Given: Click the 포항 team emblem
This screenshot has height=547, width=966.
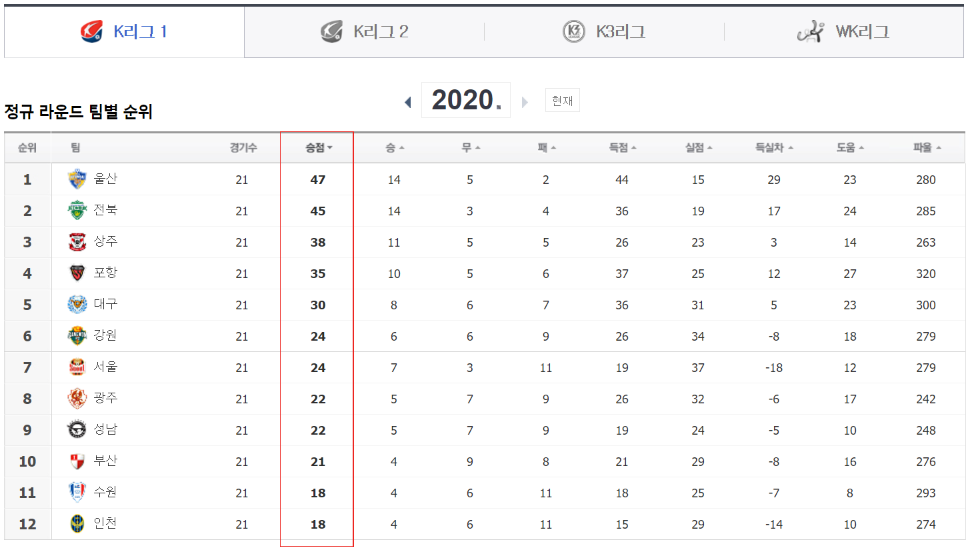Looking at the screenshot, I should coord(77,273).
